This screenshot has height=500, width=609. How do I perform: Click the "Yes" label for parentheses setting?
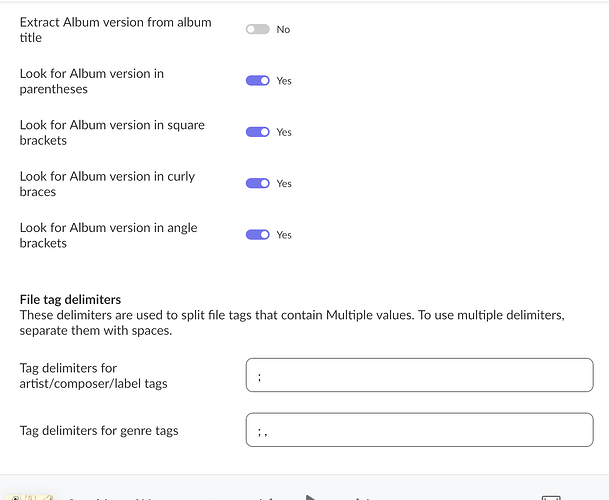tap(284, 81)
